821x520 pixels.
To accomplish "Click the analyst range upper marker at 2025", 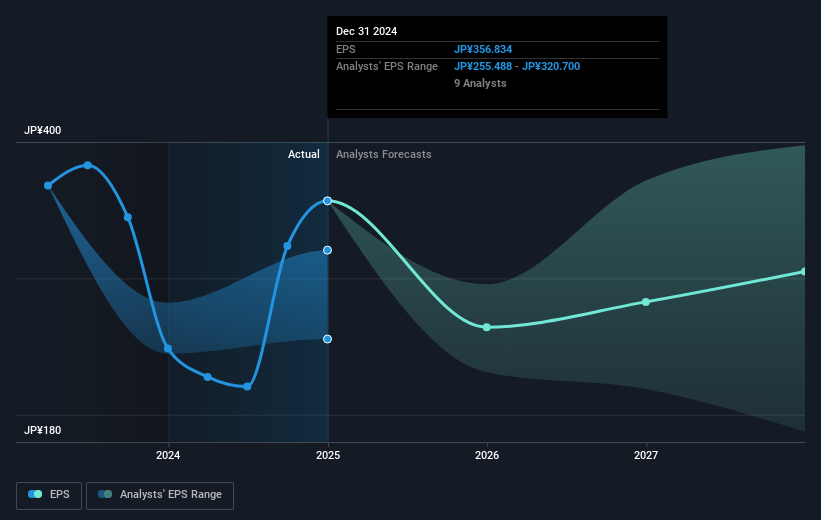I will (x=327, y=250).
